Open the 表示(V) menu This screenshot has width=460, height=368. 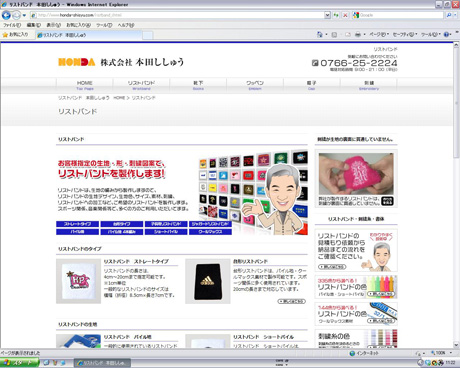click(x=53, y=25)
